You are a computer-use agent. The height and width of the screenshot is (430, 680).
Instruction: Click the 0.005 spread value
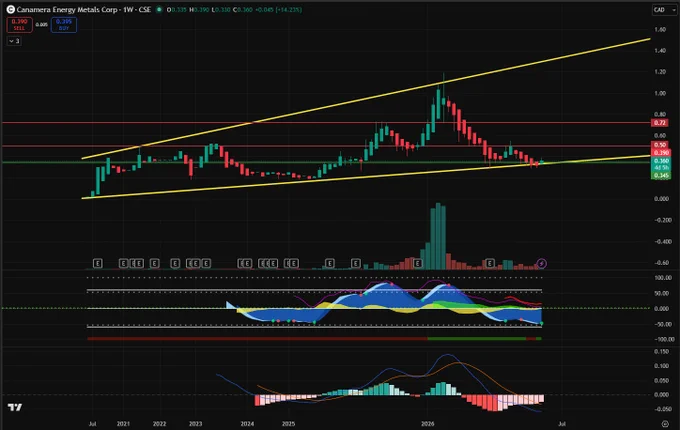(x=42, y=25)
